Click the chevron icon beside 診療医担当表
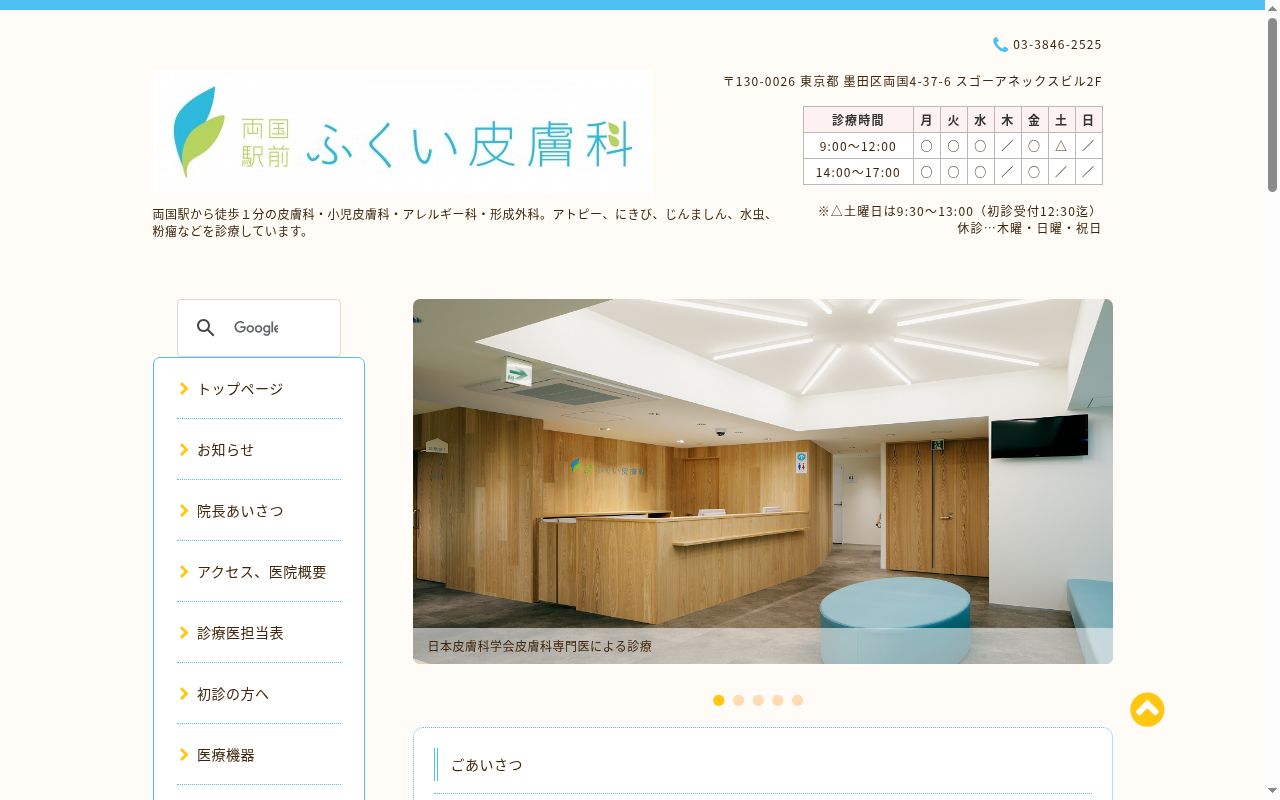The image size is (1280, 800). click(184, 632)
